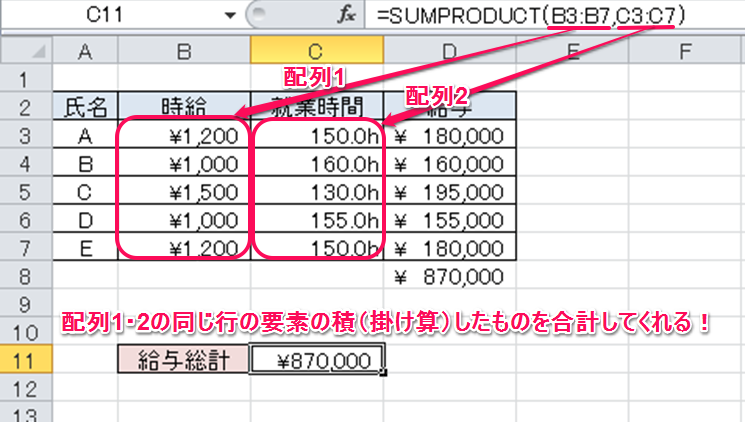Open the Name Box dropdown arrow
Viewport: 745px width, 422px height.
click(232, 17)
